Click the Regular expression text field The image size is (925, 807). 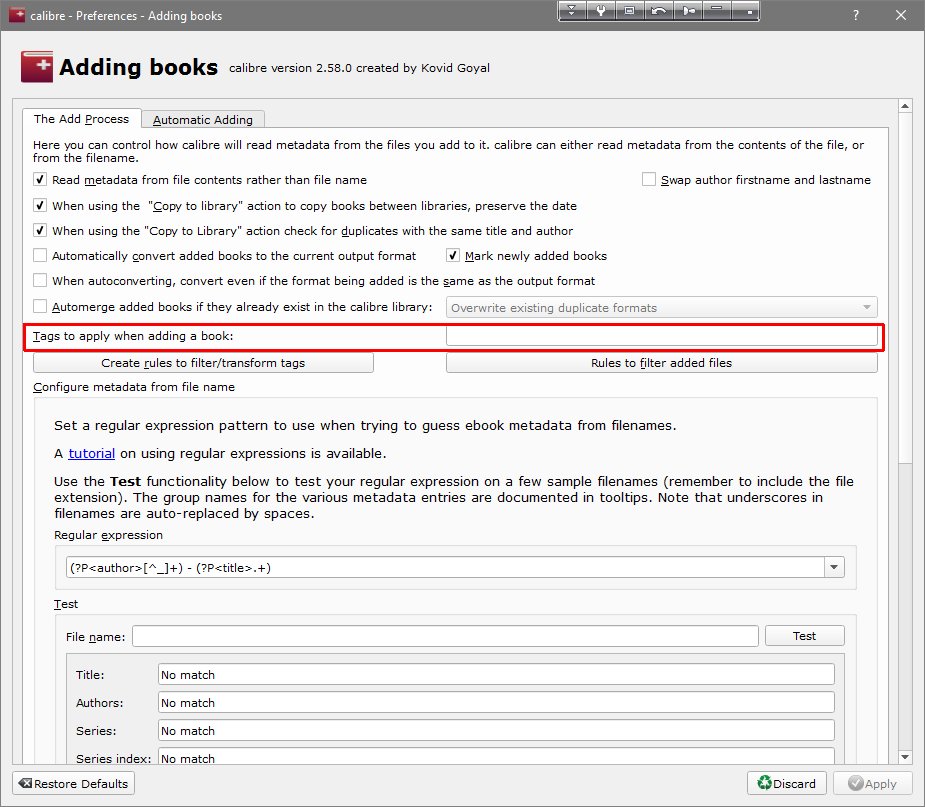445,567
